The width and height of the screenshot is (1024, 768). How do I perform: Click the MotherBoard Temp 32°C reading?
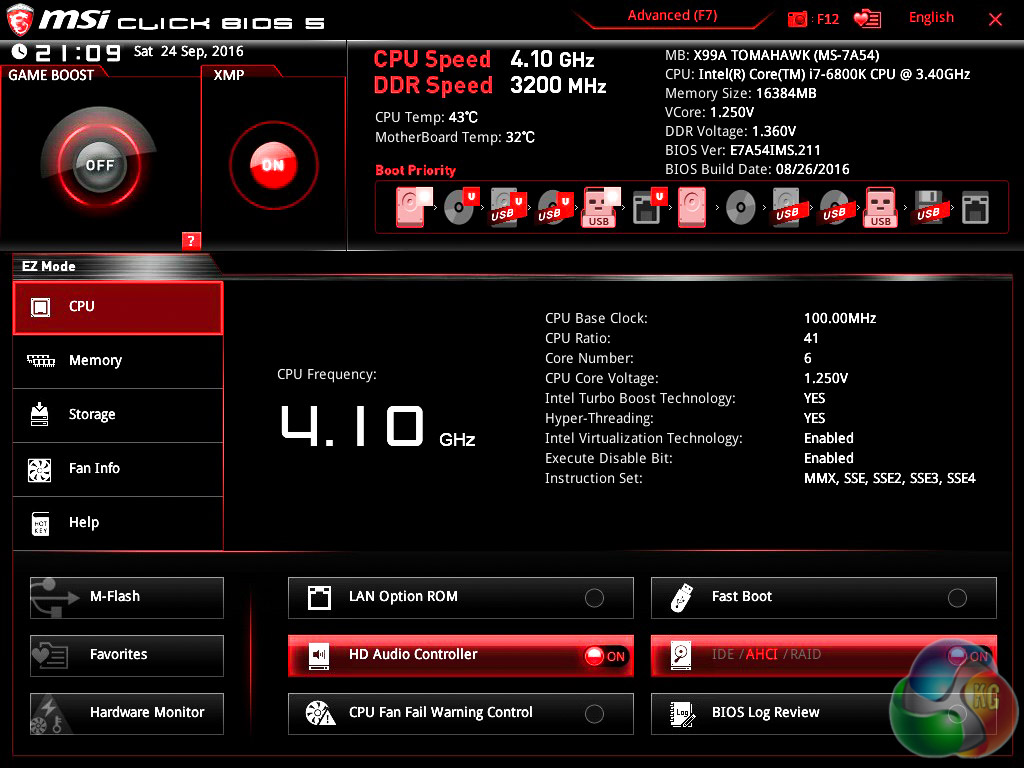pyautogui.click(x=455, y=138)
